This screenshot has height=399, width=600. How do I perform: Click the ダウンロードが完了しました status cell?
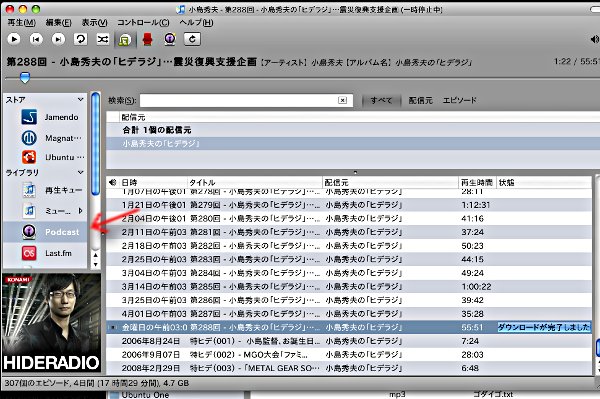[x=544, y=327]
